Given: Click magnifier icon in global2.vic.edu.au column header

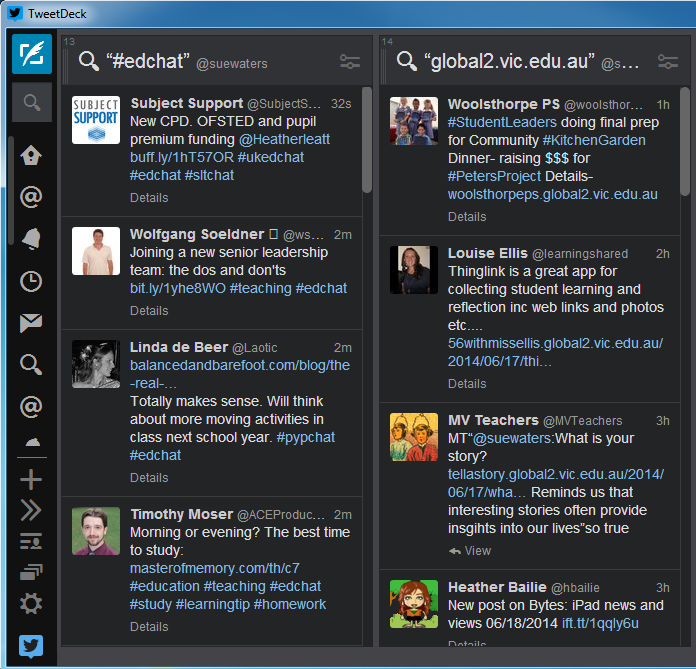Looking at the screenshot, I should (407, 61).
